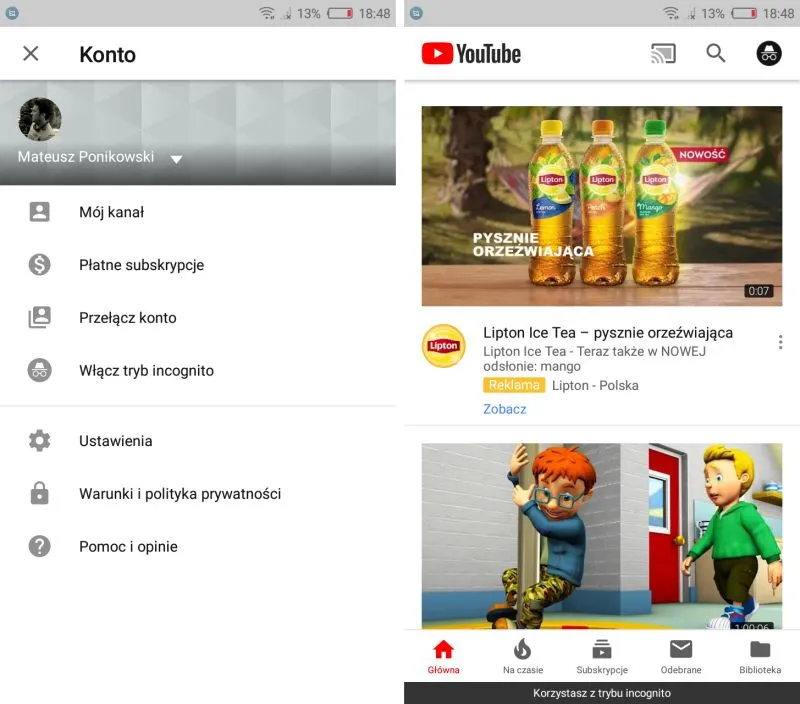The image size is (800, 704).
Task: Open the Lipton Ice Tea video thumbnail
Action: click(601, 205)
